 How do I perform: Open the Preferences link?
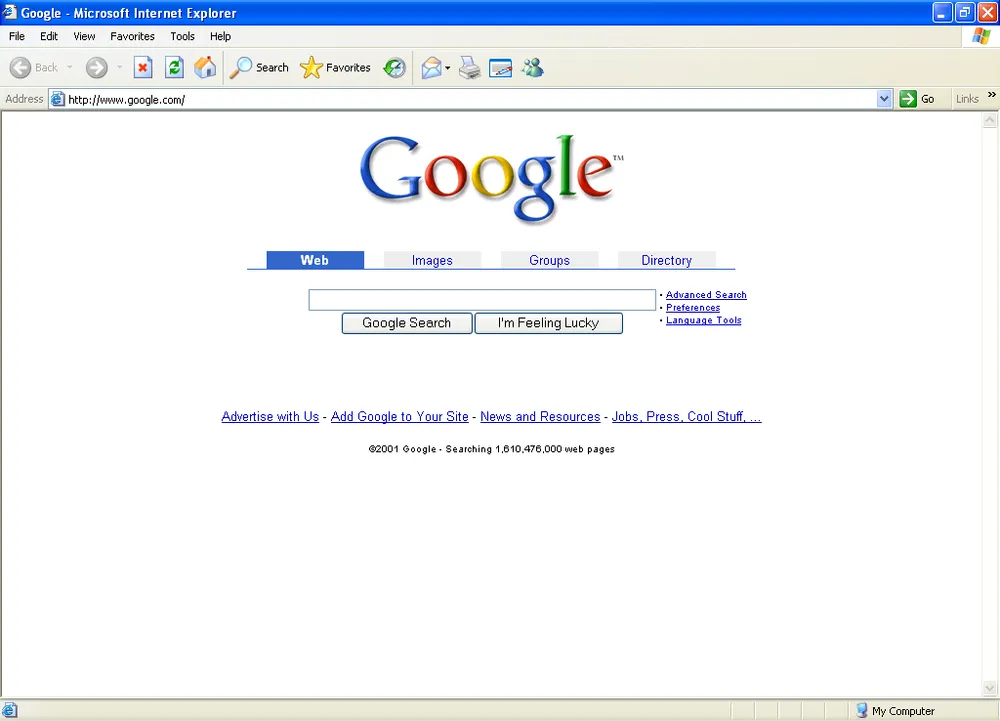(693, 307)
